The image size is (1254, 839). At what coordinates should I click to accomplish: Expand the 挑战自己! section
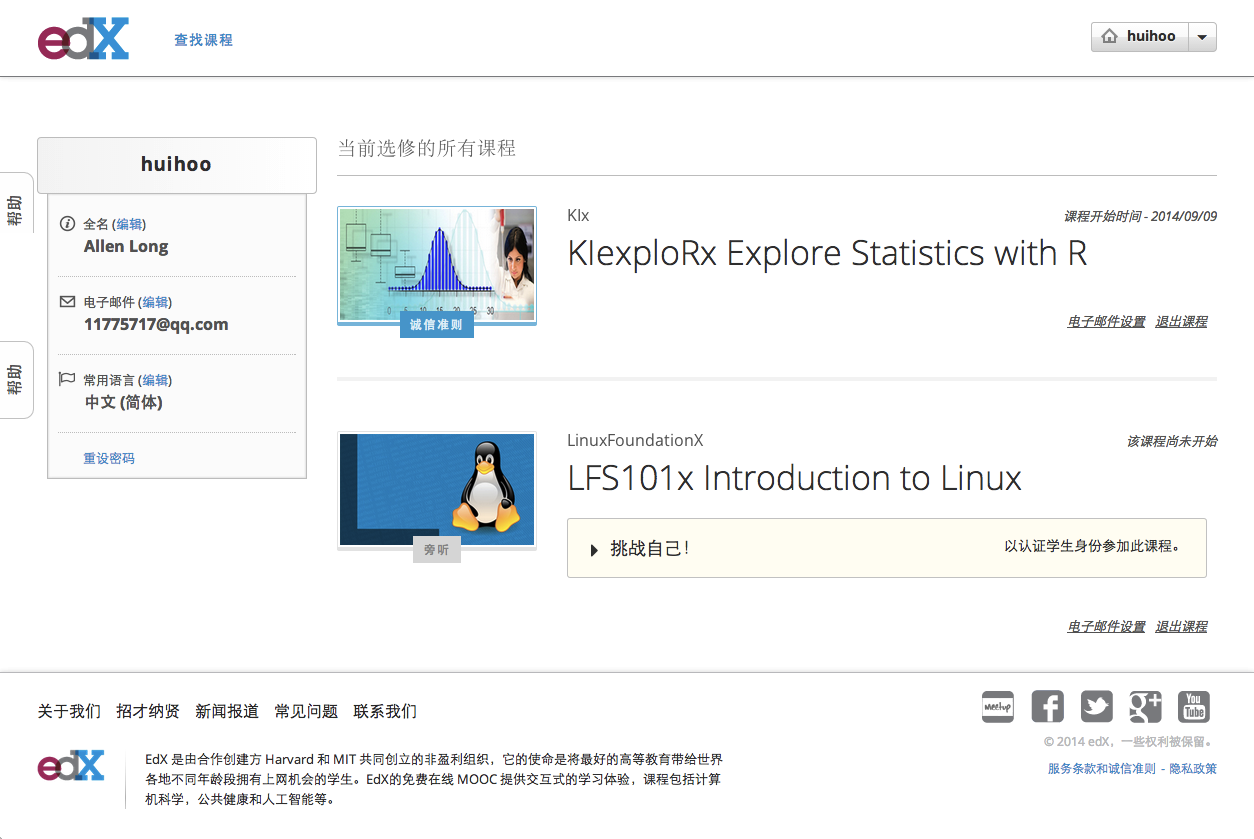(594, 549)
